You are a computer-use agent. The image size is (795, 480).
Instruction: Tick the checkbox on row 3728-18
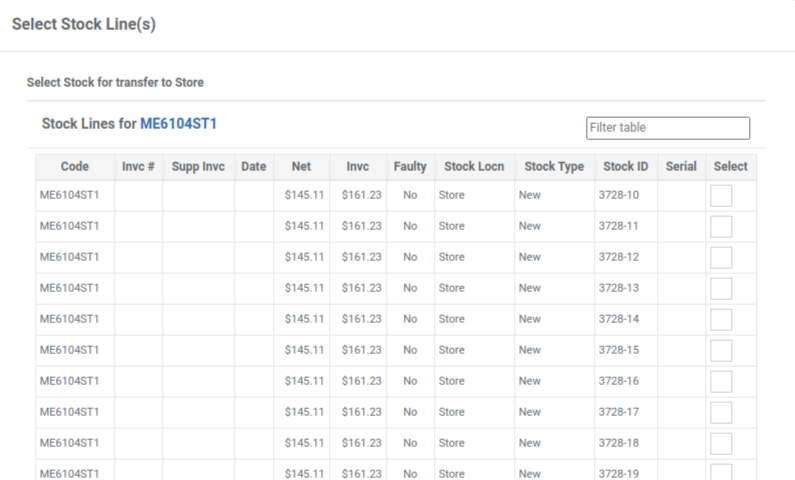point(720,443)
